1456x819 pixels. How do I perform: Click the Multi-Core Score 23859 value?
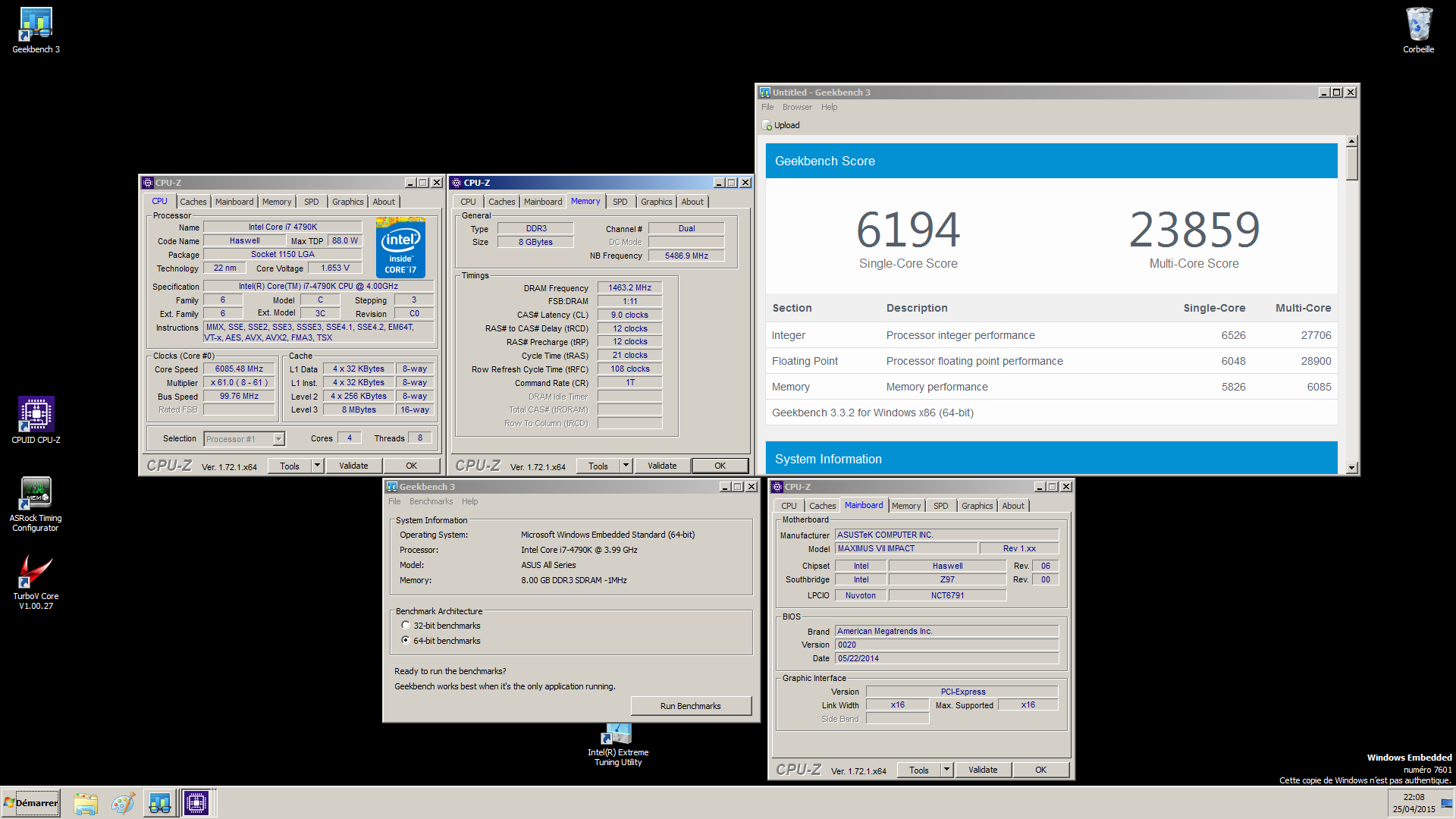(1194, 230)
